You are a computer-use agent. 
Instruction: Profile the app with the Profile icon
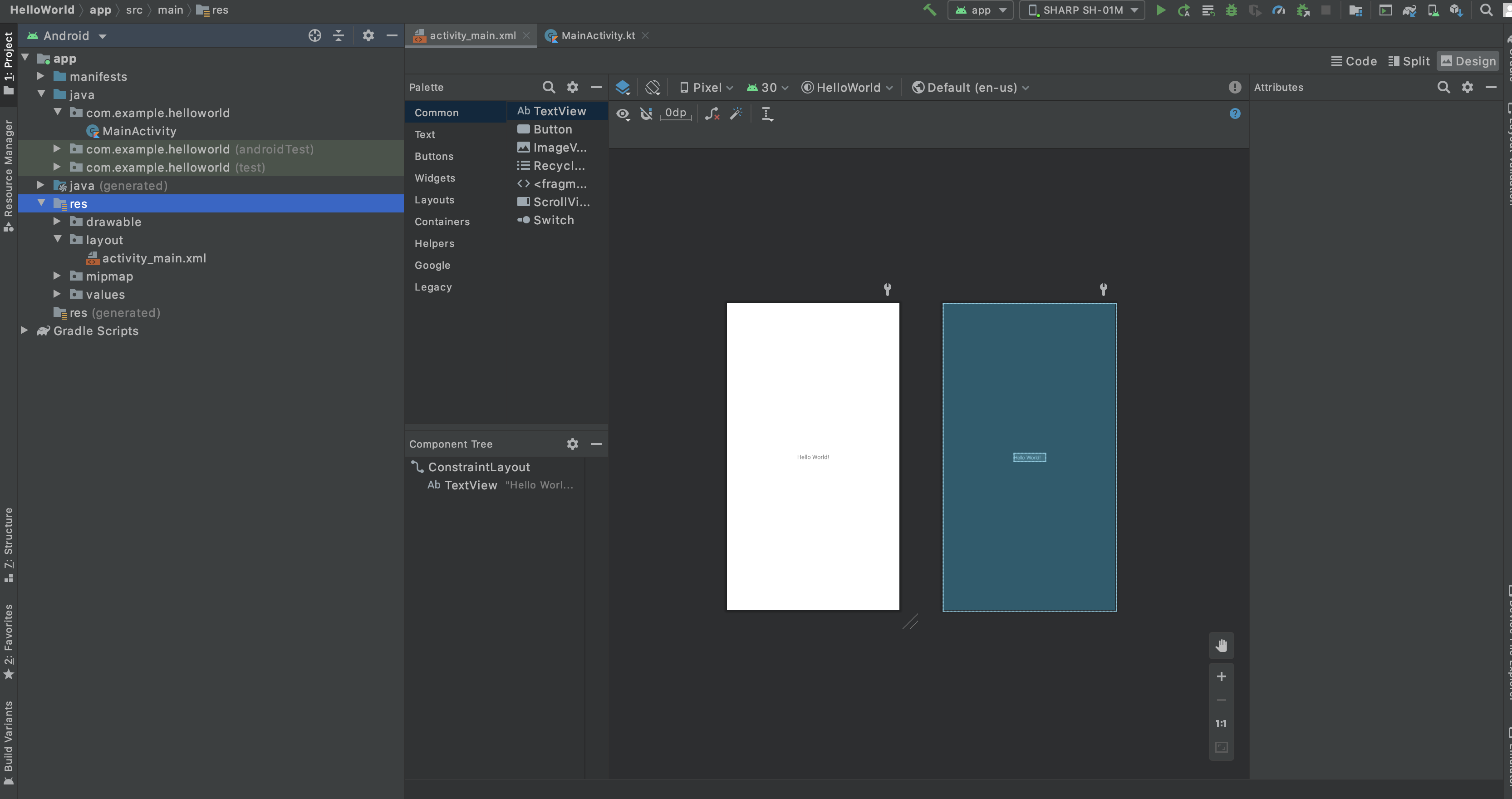(x=1279, y=10)
